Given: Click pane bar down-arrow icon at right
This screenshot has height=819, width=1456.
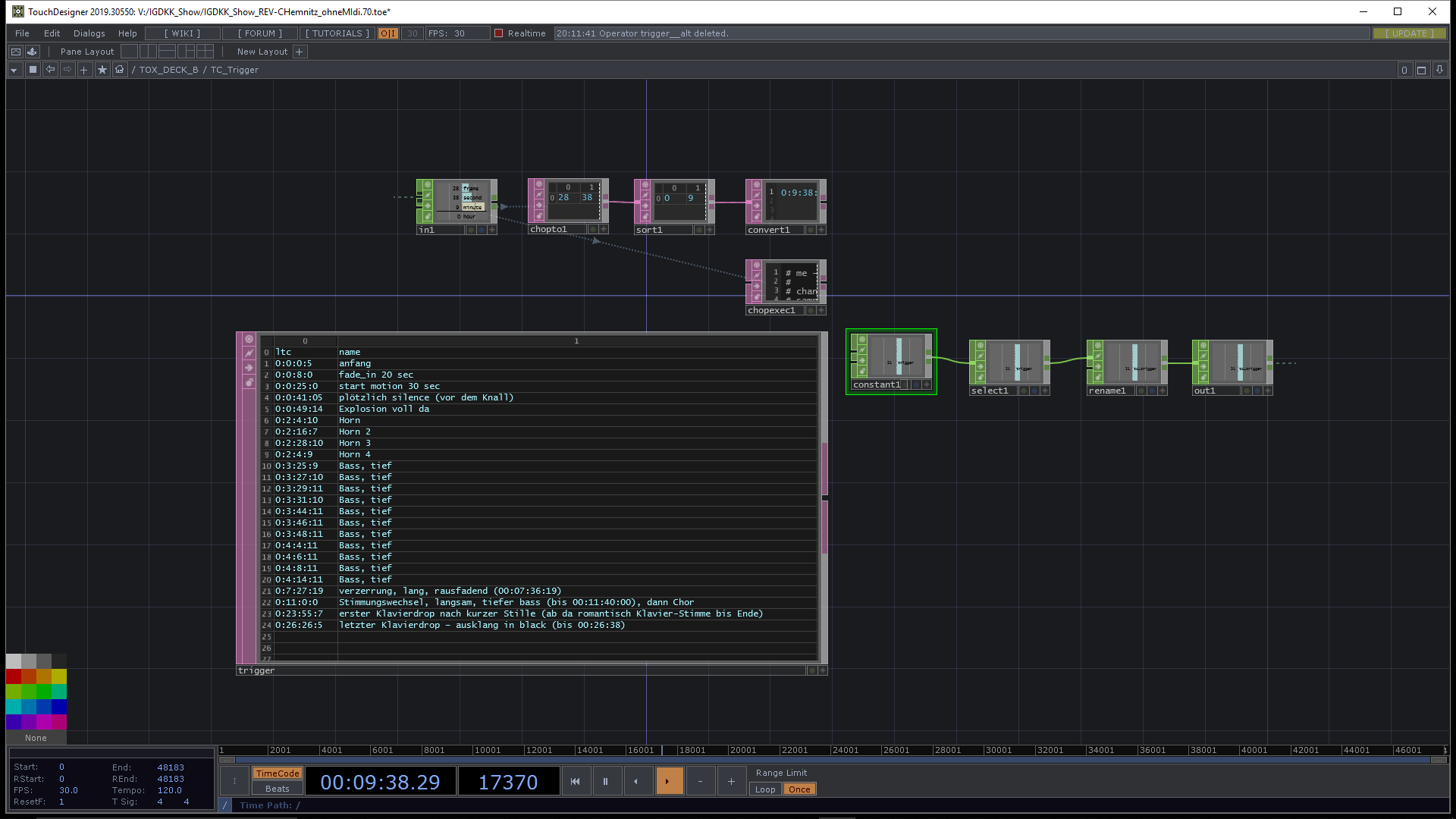Looking at the screenshot, I should 1439,70.
